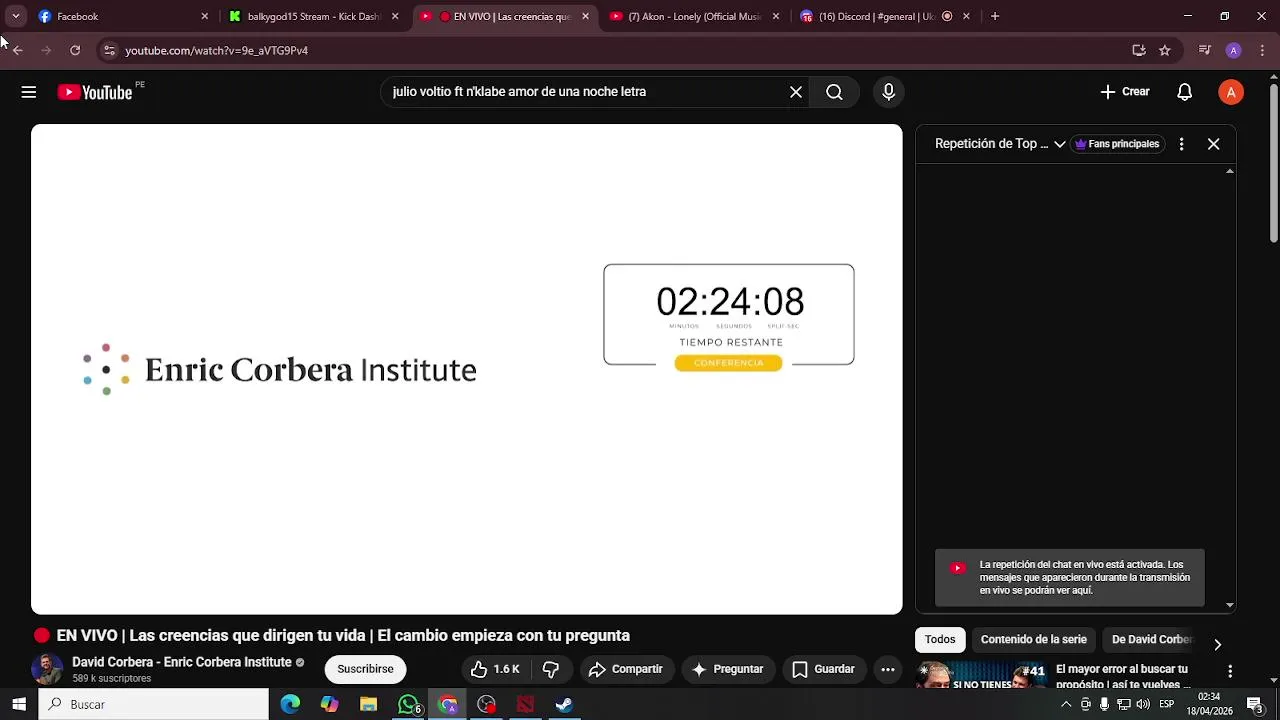
Task: Run search with the magnifier button
Action: coord(834,92)
